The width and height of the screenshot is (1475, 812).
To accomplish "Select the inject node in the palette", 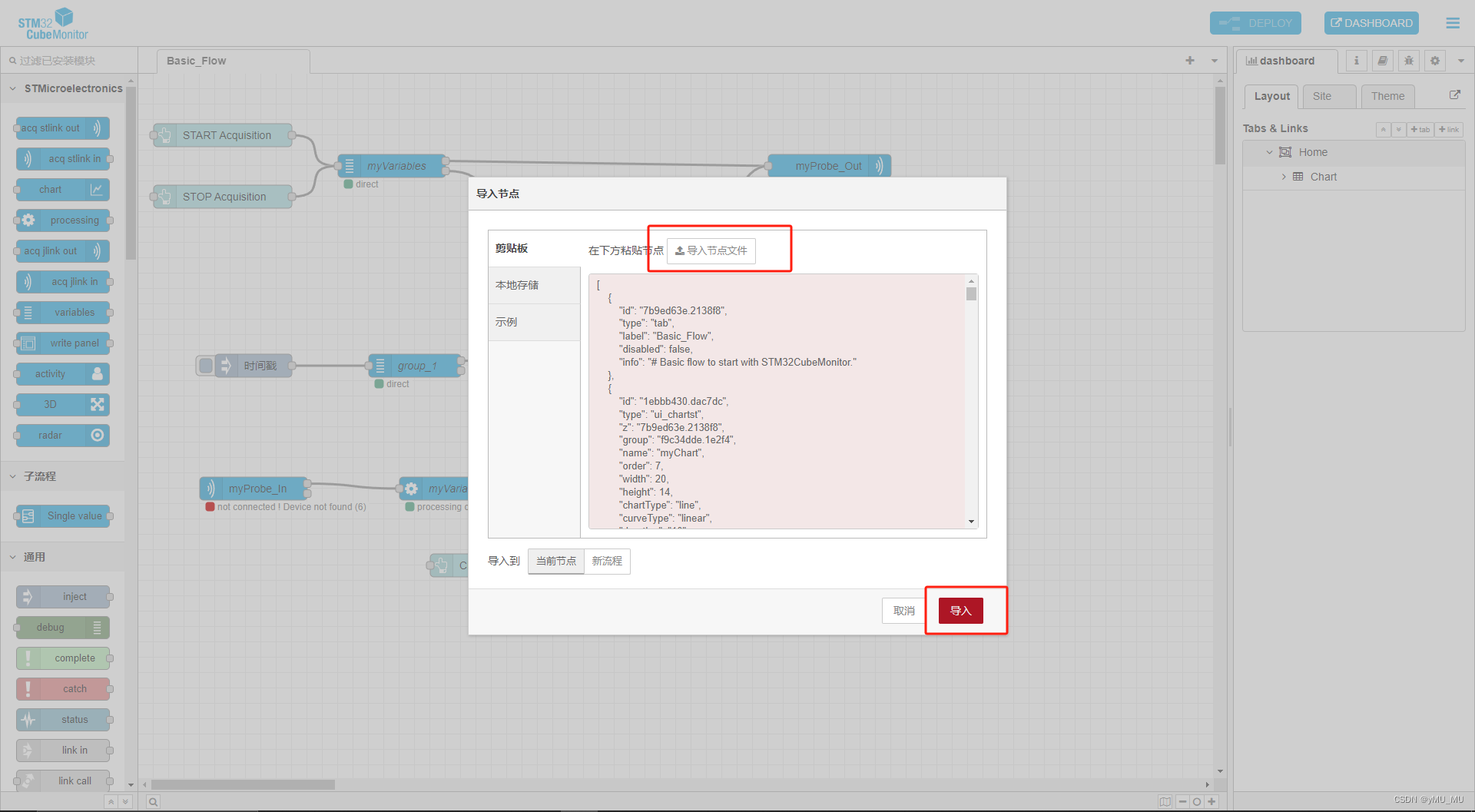I will coord(64,596).
